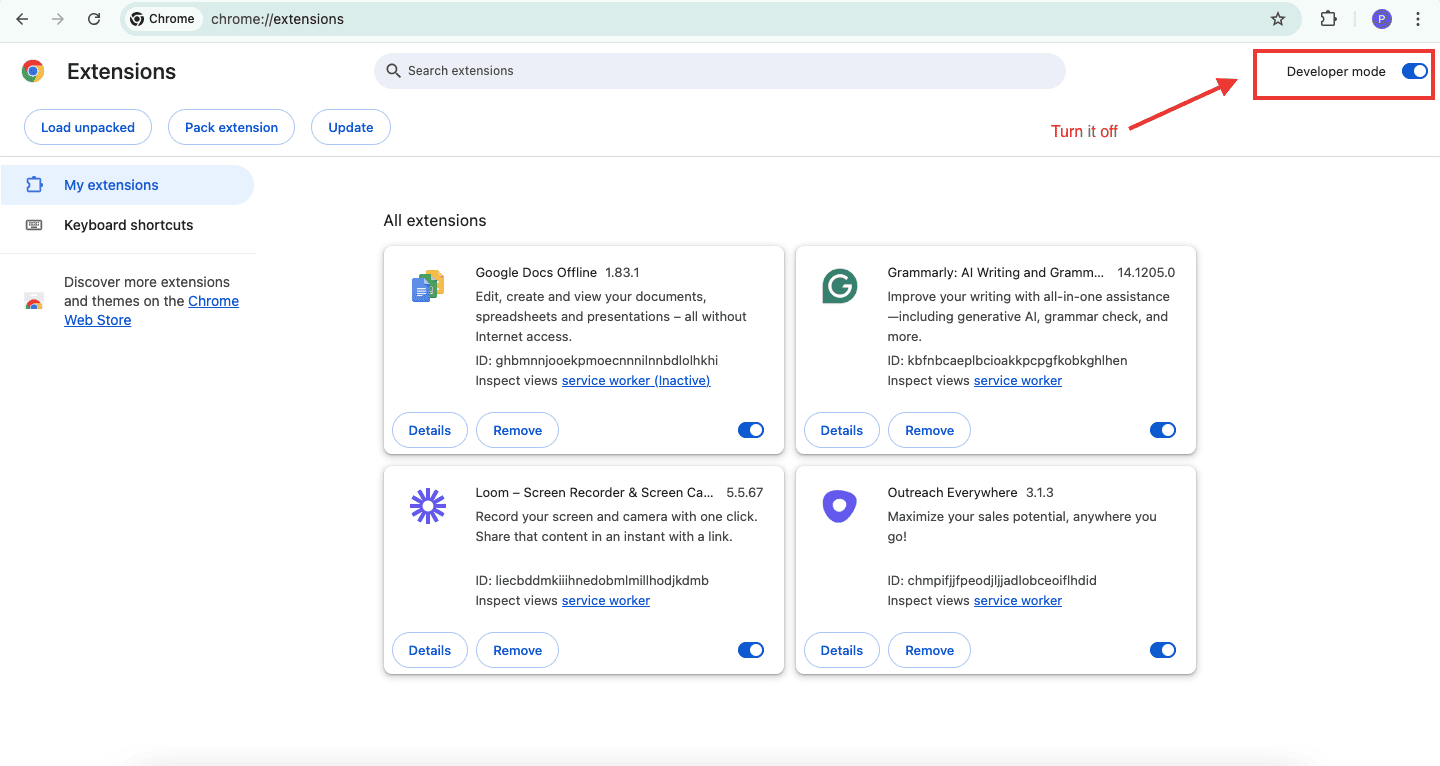
Task: Select My extensions in the sidebar
Action: click(127, 185)
